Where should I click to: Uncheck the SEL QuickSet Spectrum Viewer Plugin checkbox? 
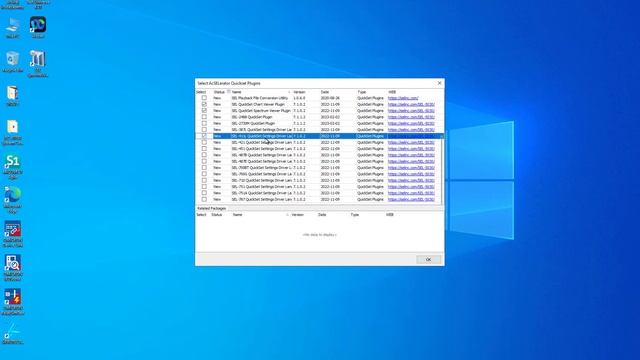[x=204, y=111]
